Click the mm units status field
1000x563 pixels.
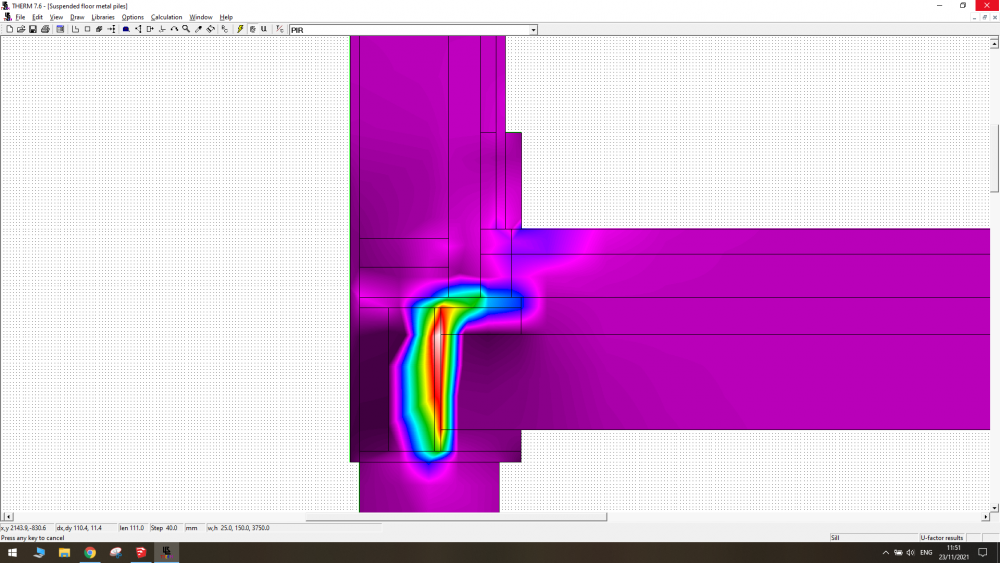pyautogui.click(x=194, y=528)
